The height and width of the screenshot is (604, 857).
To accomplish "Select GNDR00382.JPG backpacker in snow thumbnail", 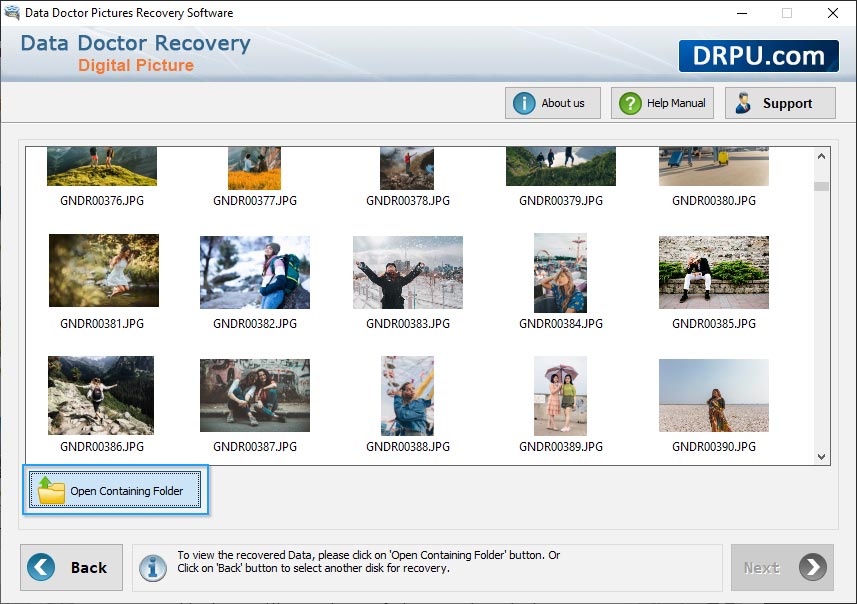I will 255,272.
